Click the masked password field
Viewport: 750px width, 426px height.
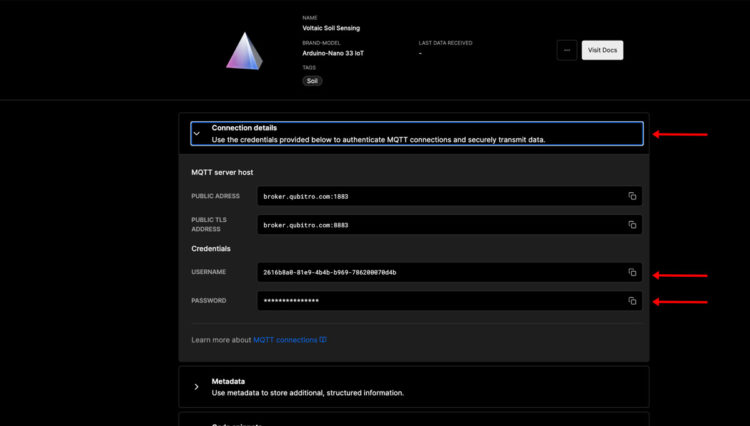(440, 300)
